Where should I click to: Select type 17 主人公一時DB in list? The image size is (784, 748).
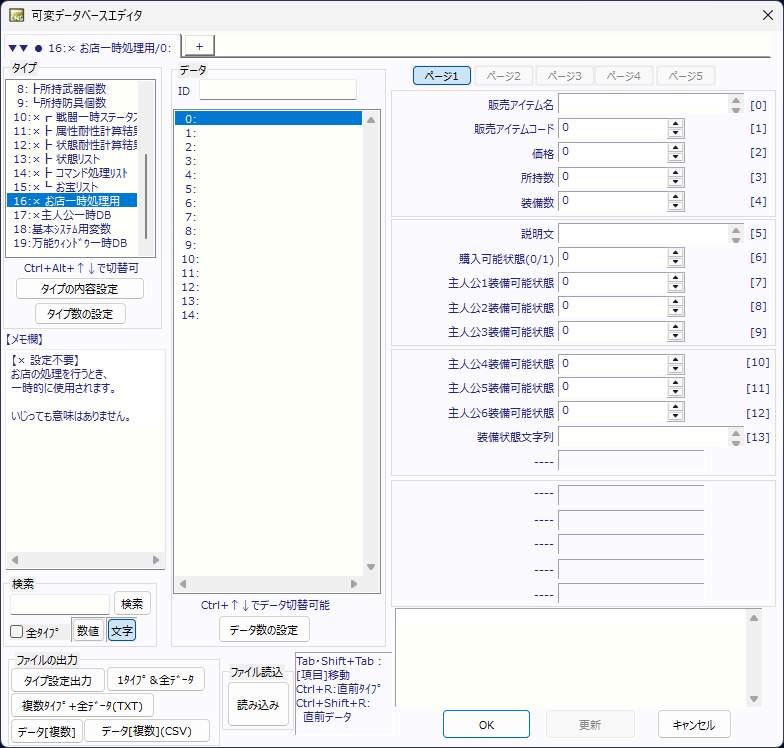[72, 215]
